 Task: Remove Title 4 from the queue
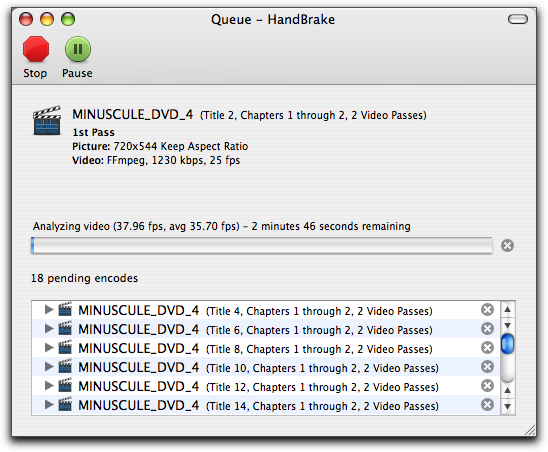point(487,309)
